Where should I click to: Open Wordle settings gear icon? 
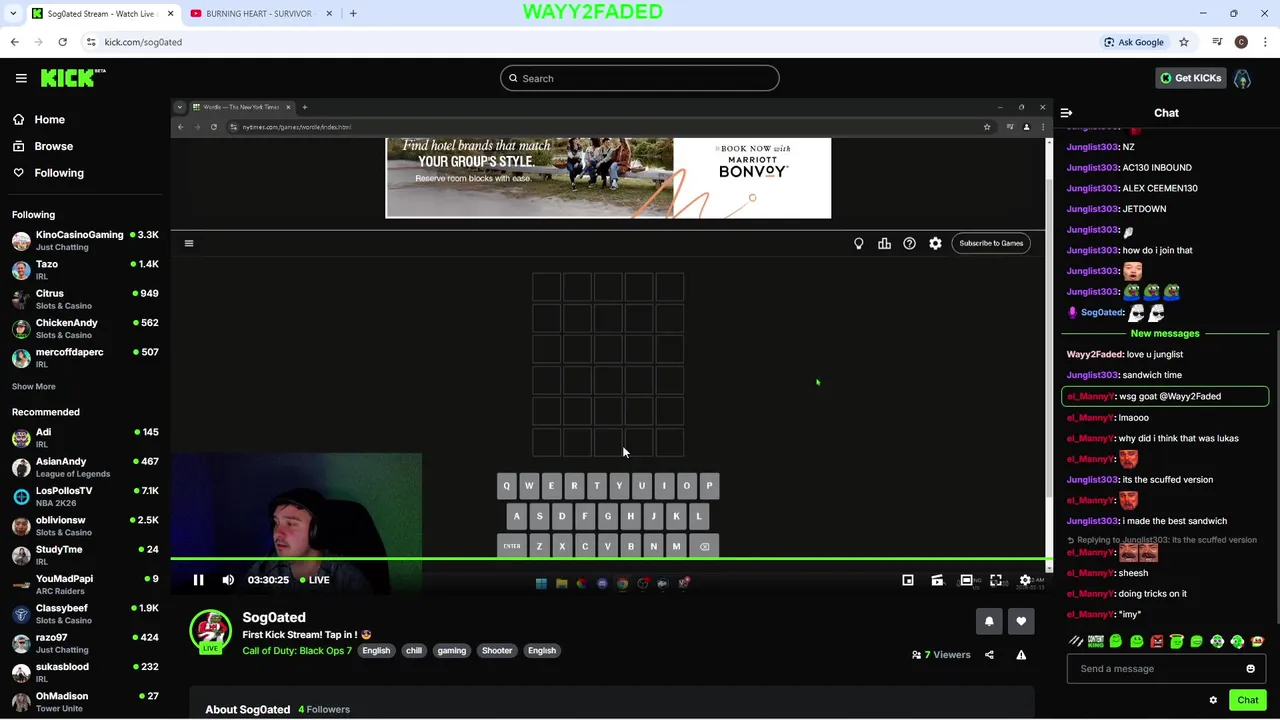[x=935, y=243]
